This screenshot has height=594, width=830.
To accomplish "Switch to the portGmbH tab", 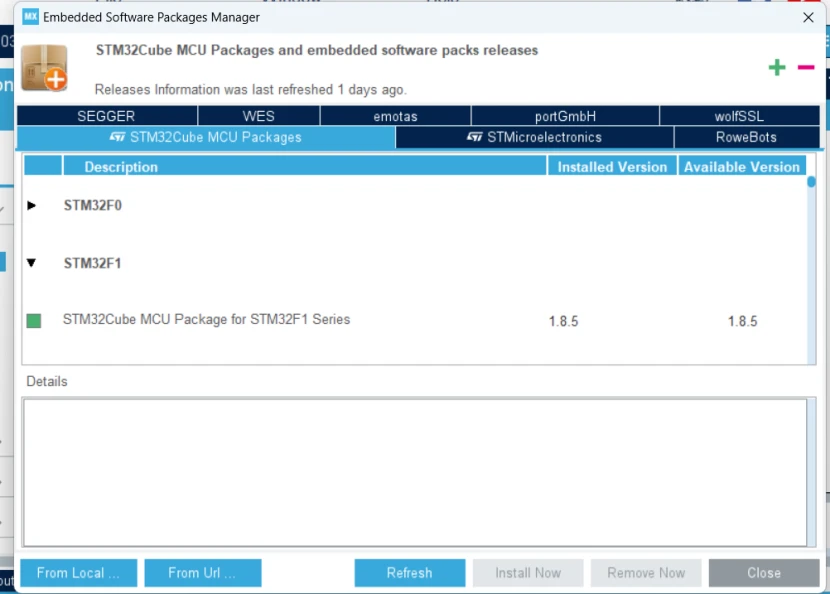I will [x=565, y=116].
